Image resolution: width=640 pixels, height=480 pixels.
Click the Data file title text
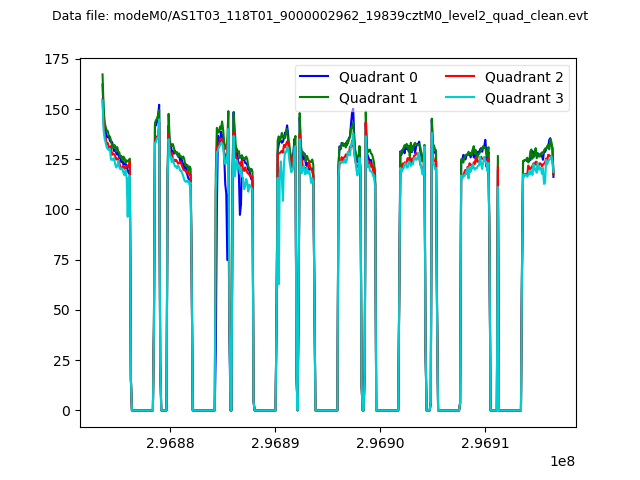(320, 16)
